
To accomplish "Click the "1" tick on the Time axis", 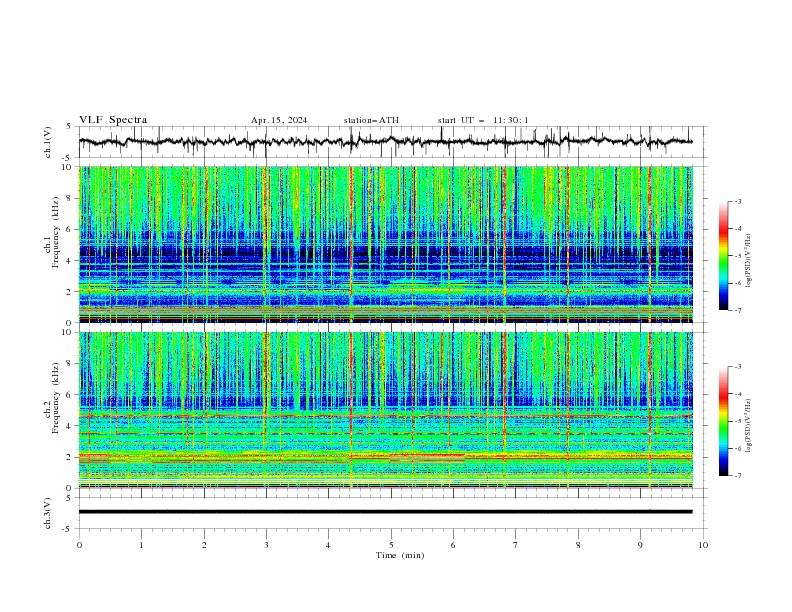I will pyautogui.click(x=141, y=545).
